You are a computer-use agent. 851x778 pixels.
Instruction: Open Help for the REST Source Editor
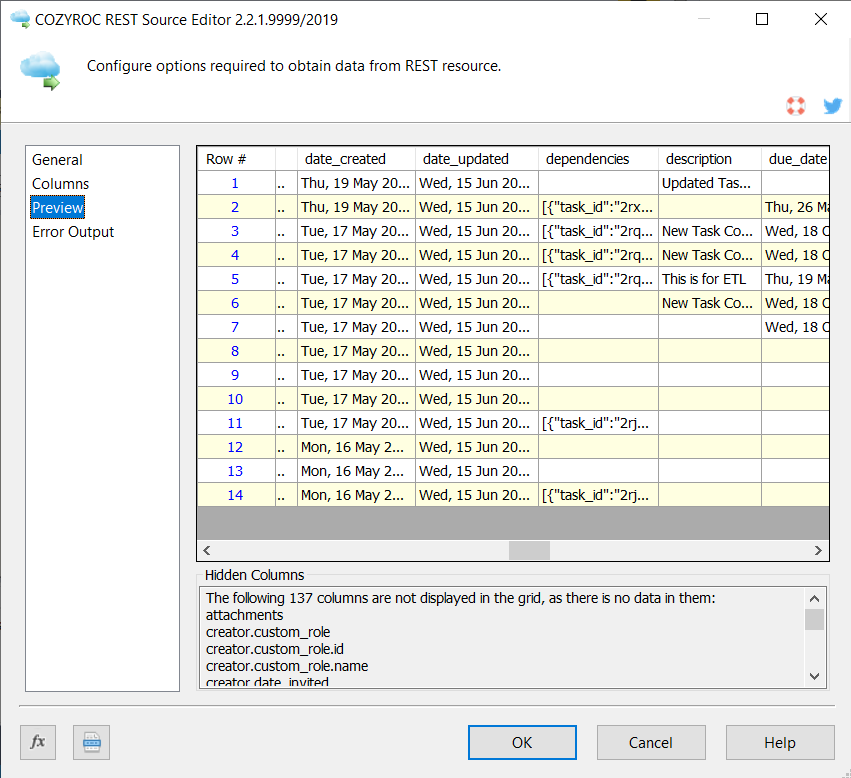(x=780, y=742)
